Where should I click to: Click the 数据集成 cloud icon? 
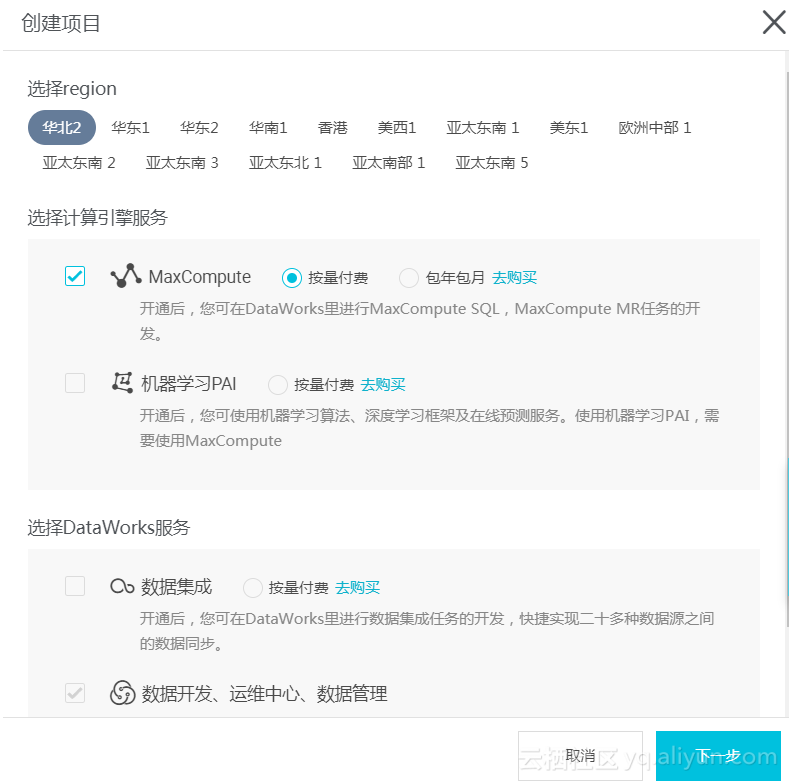pyautogui.click(x=122, y=586)
